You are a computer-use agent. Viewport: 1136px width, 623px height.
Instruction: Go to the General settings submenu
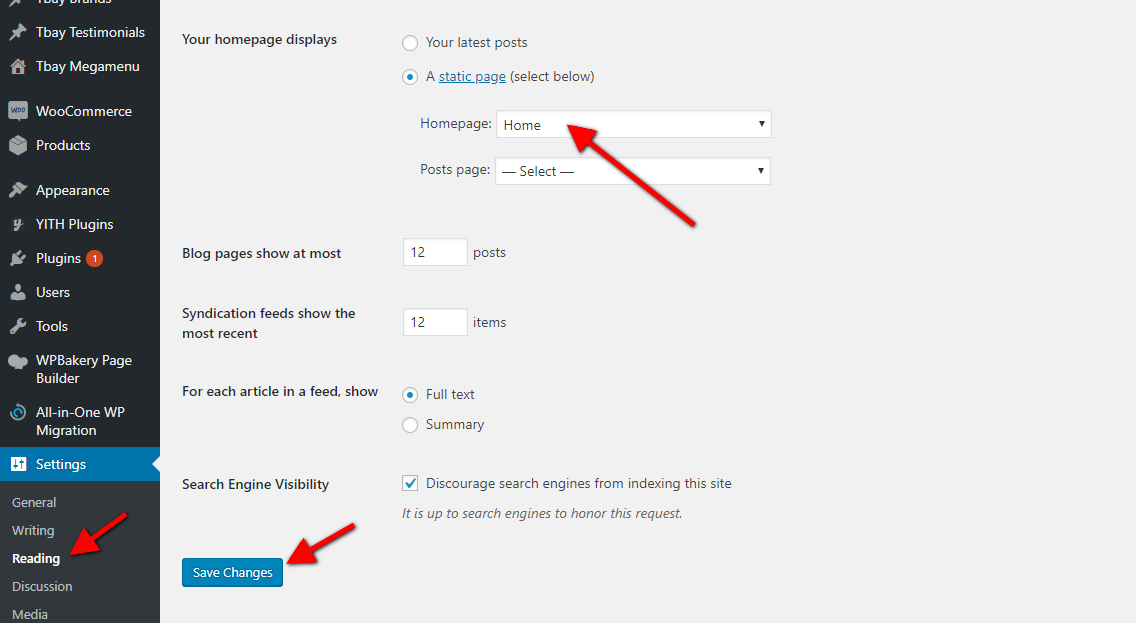pos(34,502)
